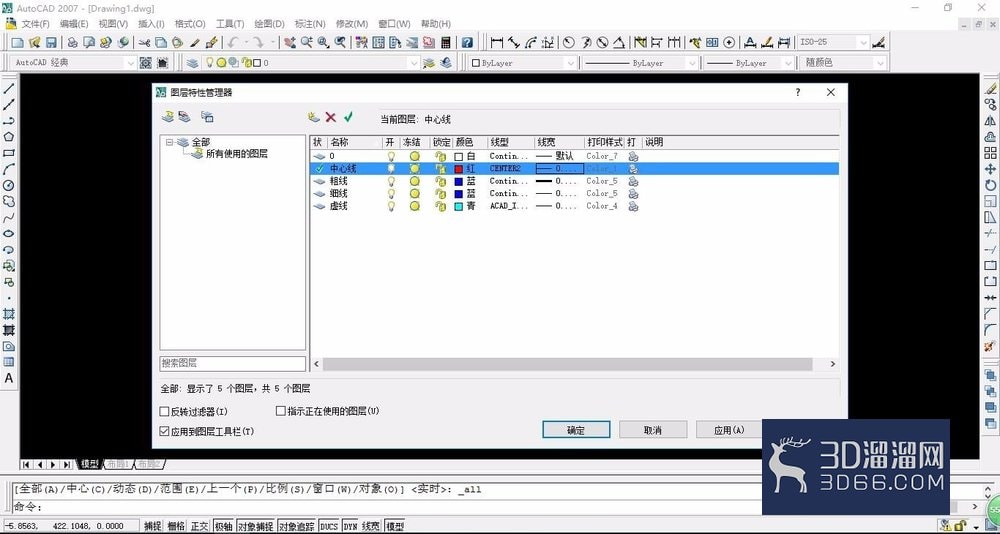Click the New Group Filter icon
Screen dimensions: 1000x534
point(184,117)
